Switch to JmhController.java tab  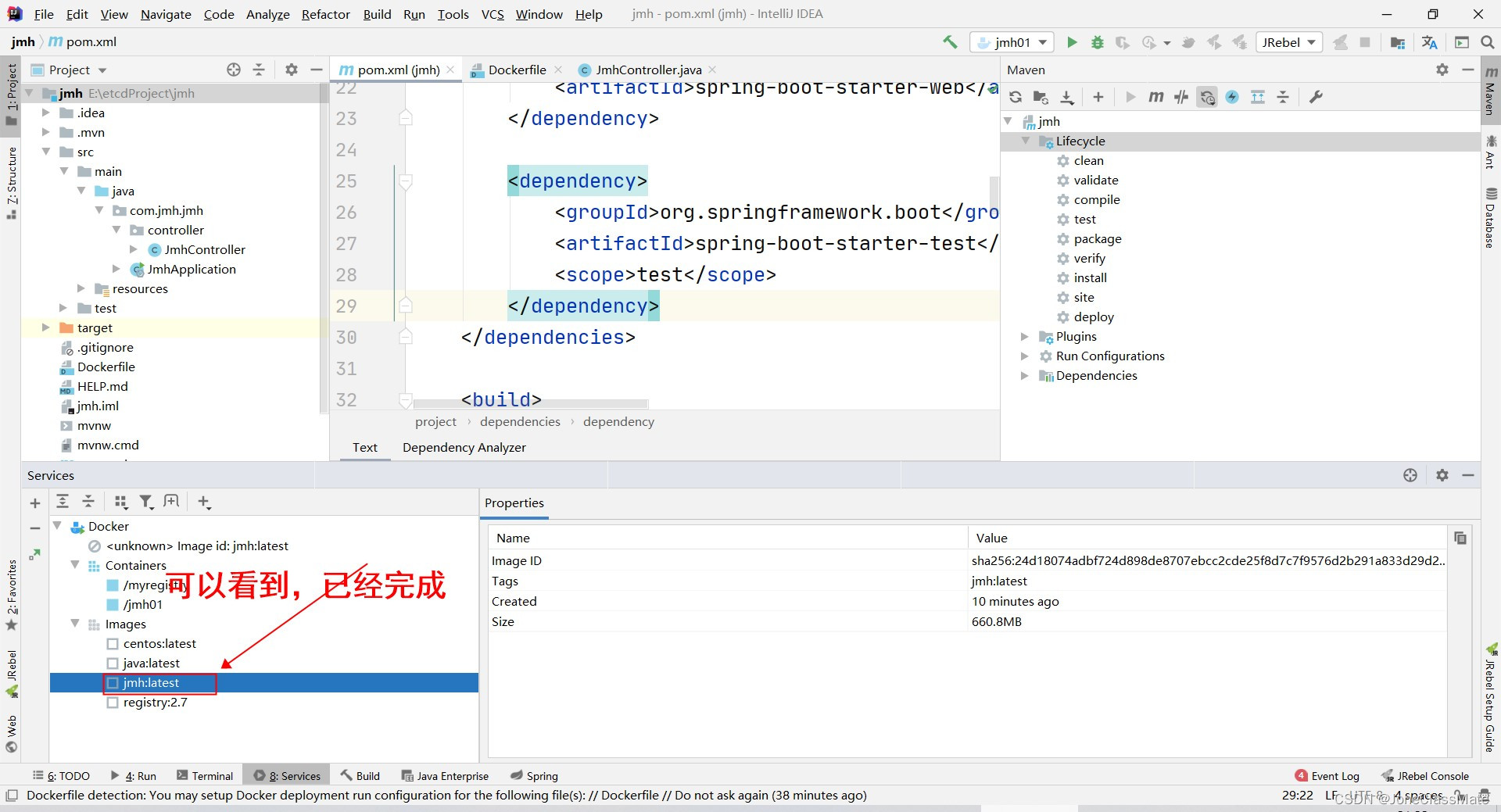[x=649, y=70]
